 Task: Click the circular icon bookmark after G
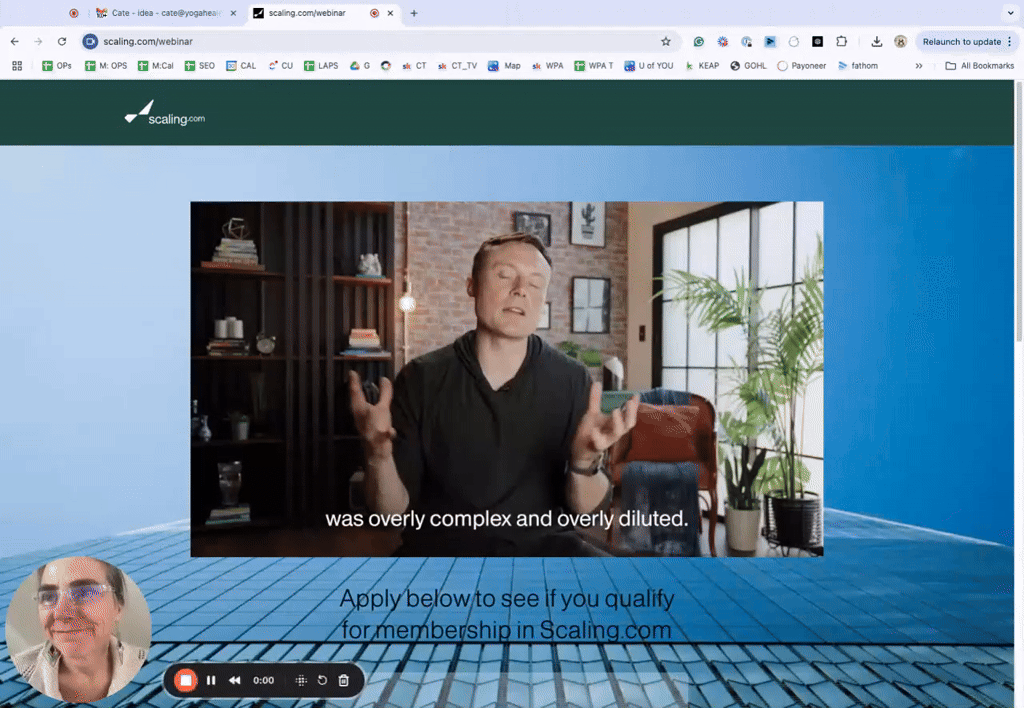(x=386, y=65)
